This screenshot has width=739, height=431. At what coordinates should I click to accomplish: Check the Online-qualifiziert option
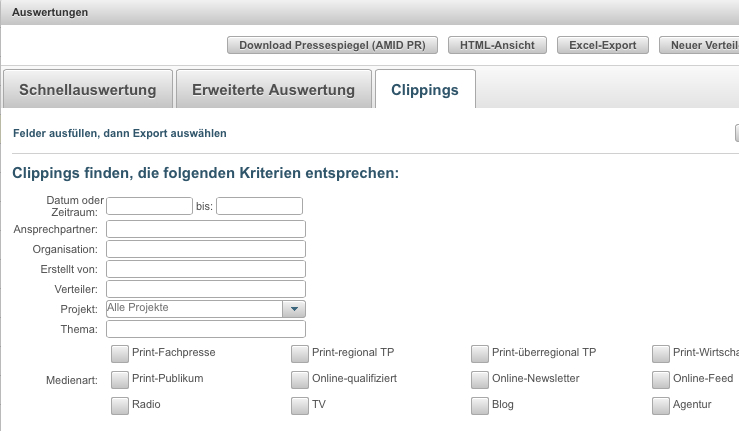coord(300,379)
